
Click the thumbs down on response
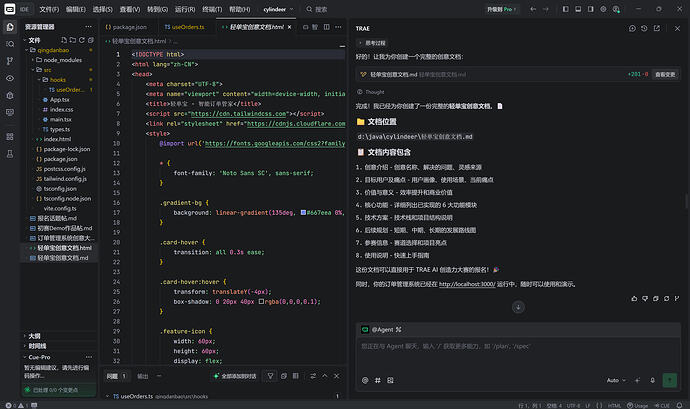[645, 298]
